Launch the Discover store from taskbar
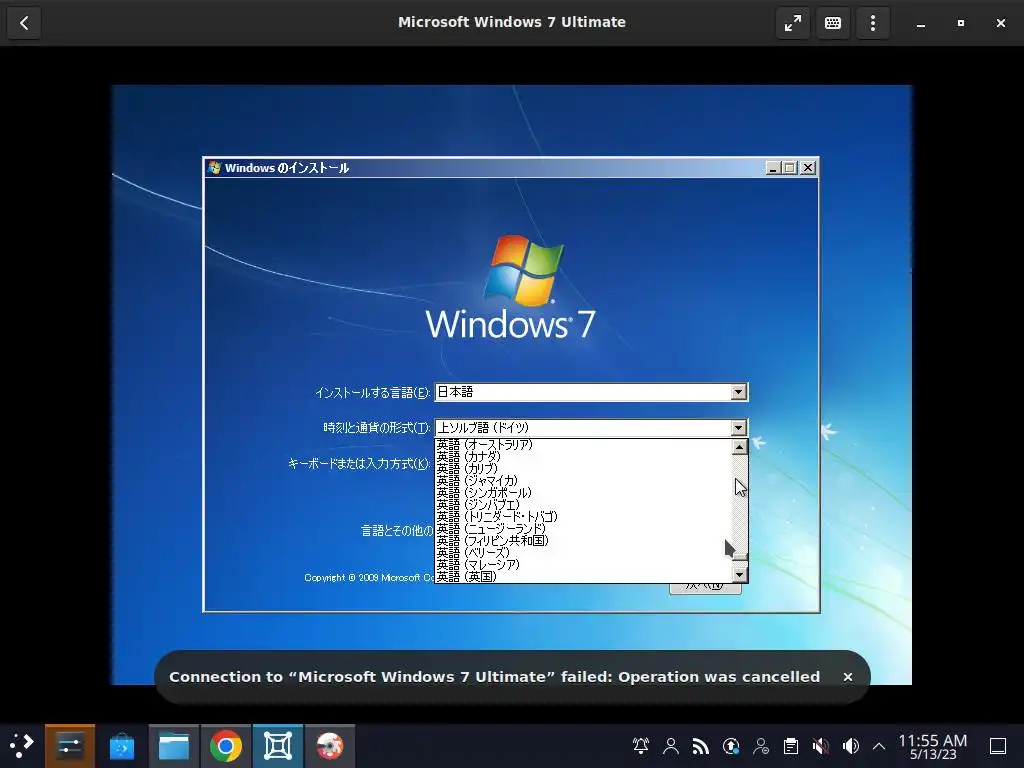This screenshot has height=768, width=1024. tap(121, 746)
